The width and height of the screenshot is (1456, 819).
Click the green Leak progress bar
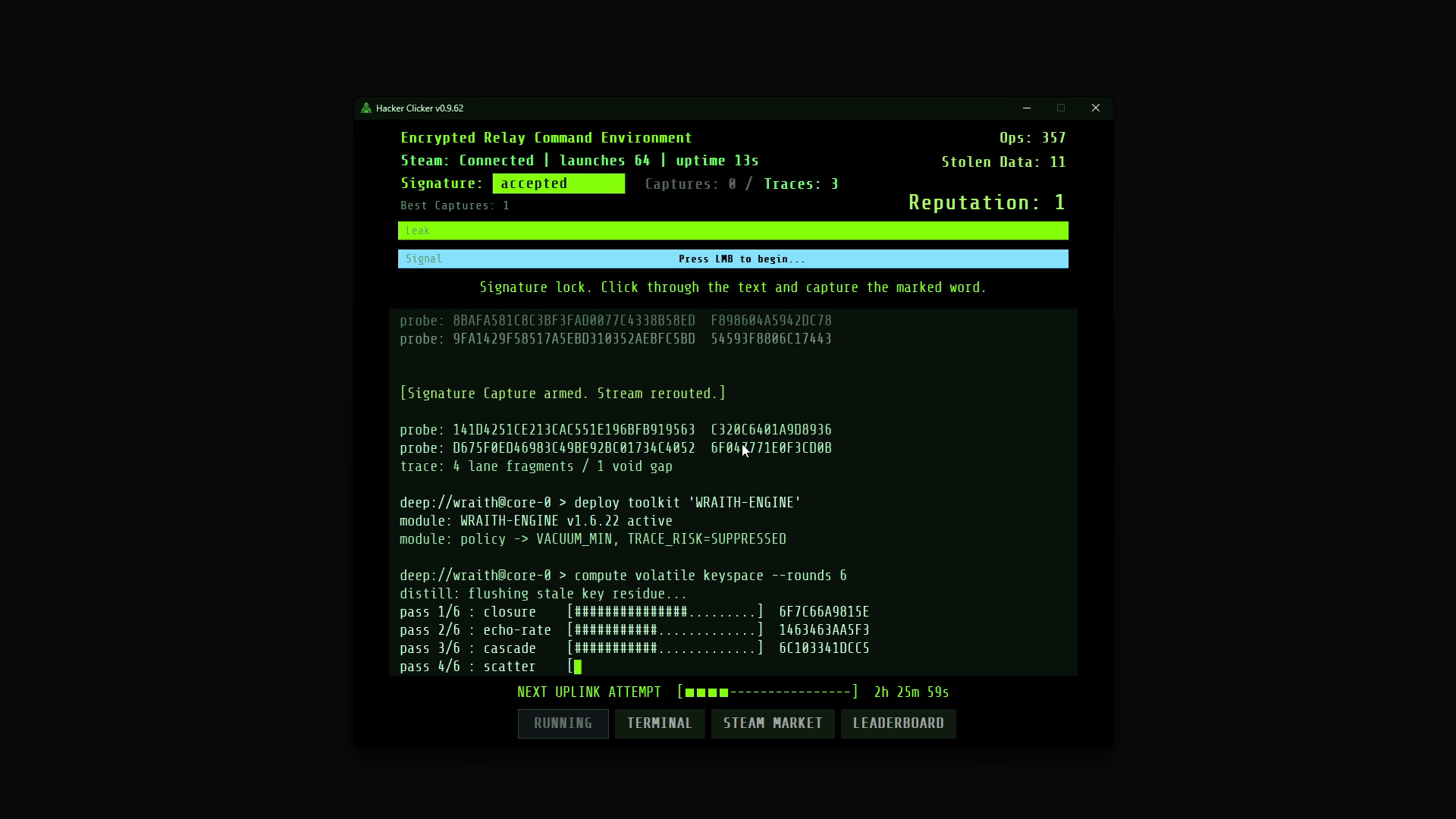coord(733,231)
